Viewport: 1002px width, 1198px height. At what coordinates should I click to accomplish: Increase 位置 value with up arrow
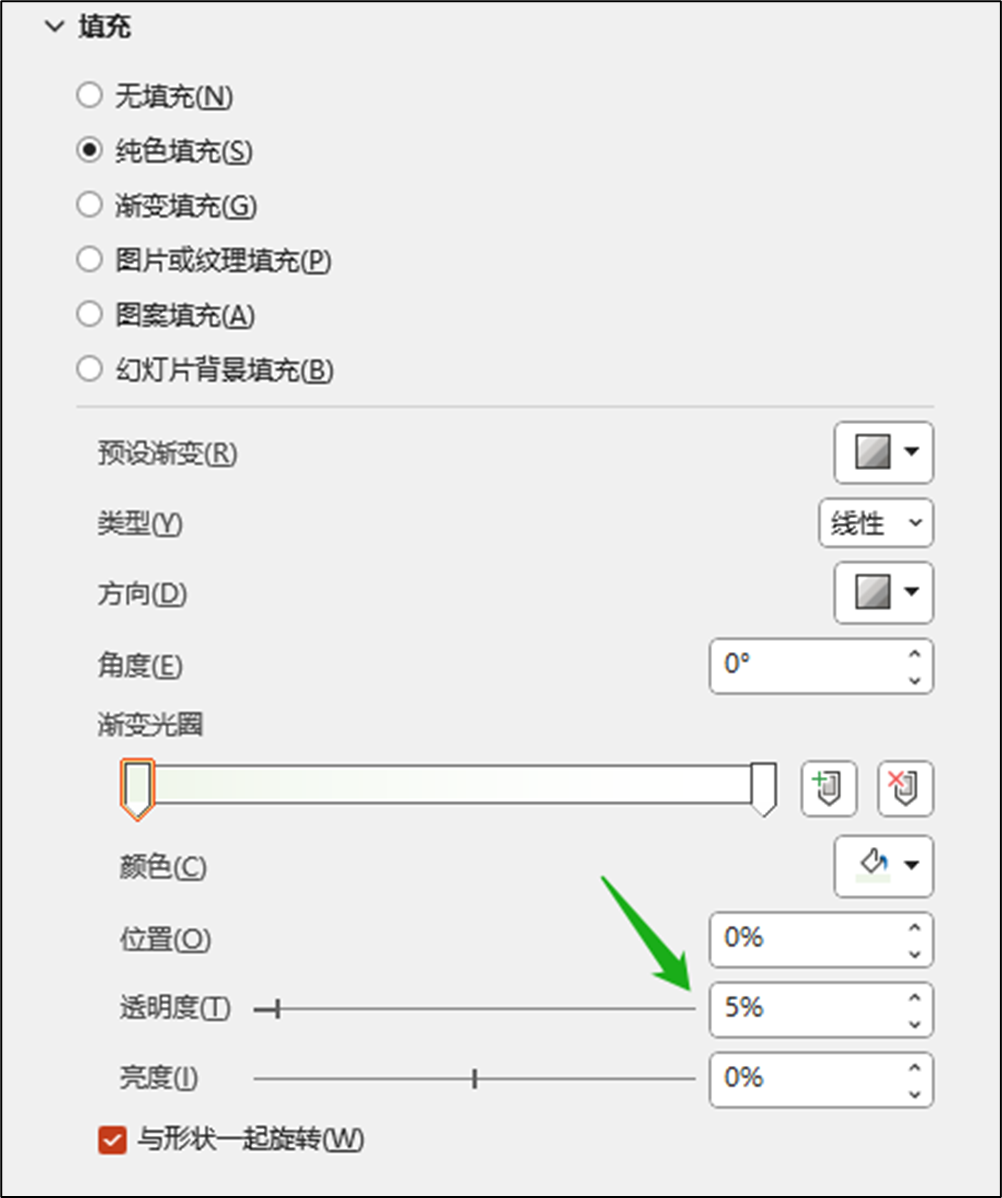(x=914, y=928)
